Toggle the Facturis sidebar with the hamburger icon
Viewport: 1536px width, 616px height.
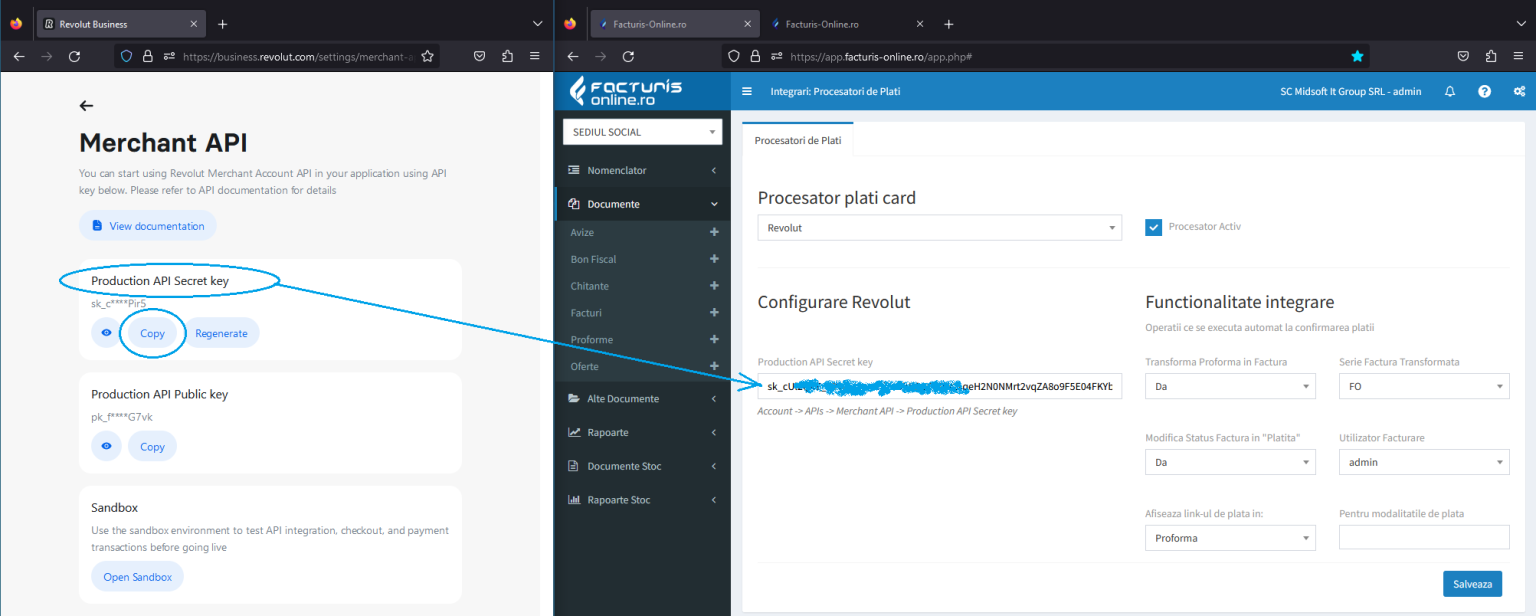click(747, 92)
